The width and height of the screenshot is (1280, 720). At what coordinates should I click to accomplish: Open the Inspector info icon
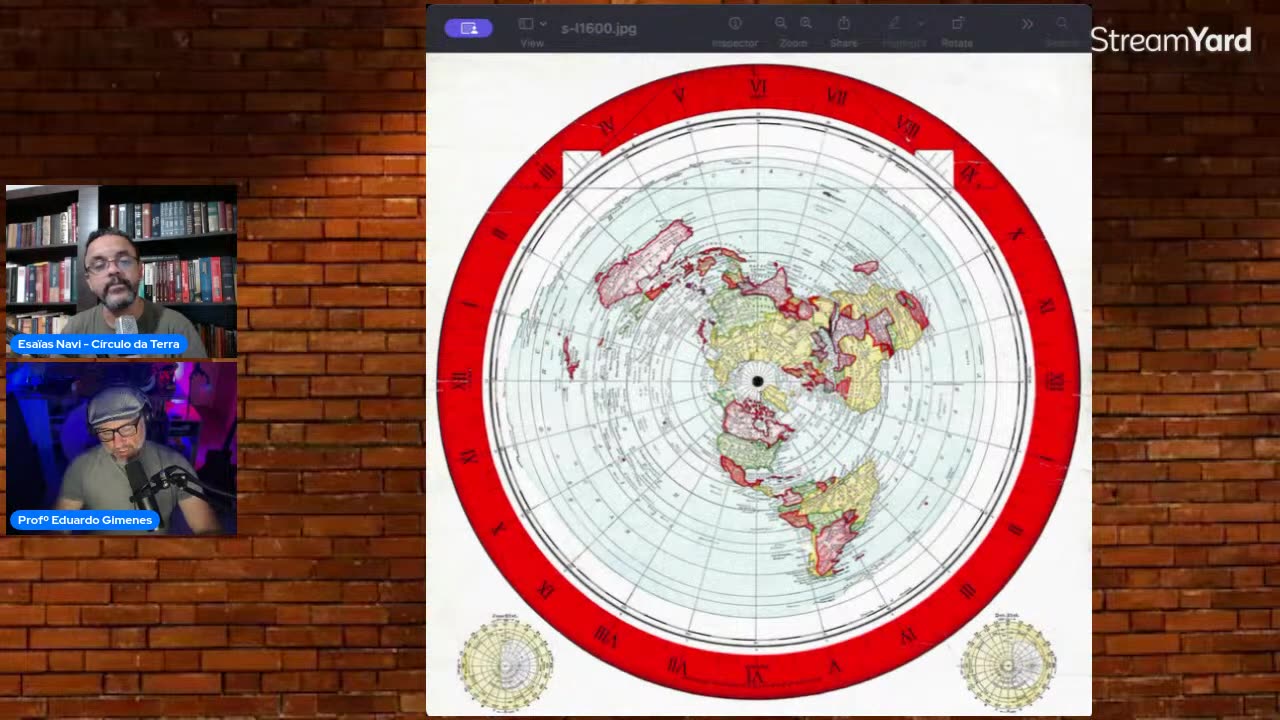735,23
